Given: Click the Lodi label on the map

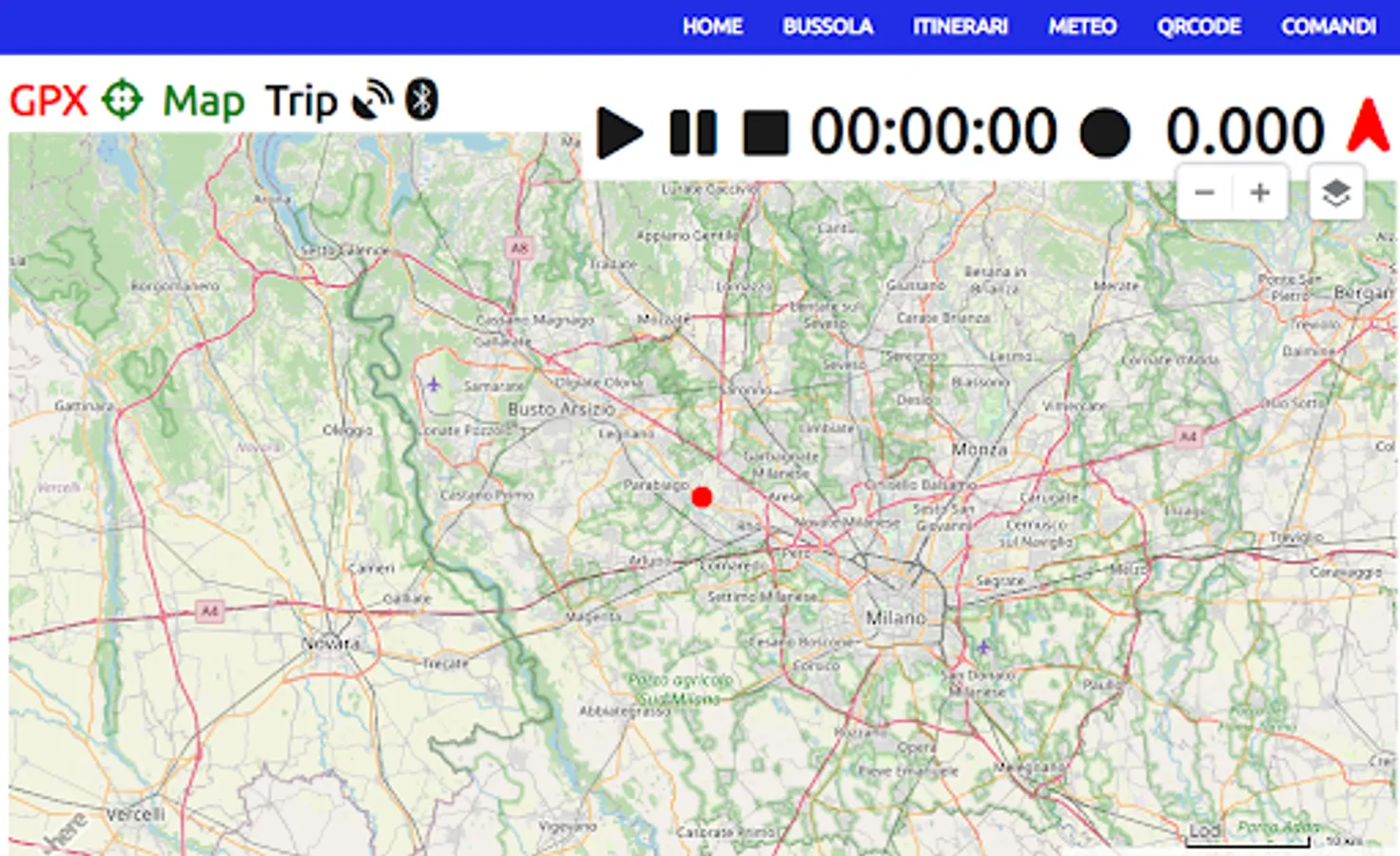Looking at the screenshot, I should click(1205, 830).
